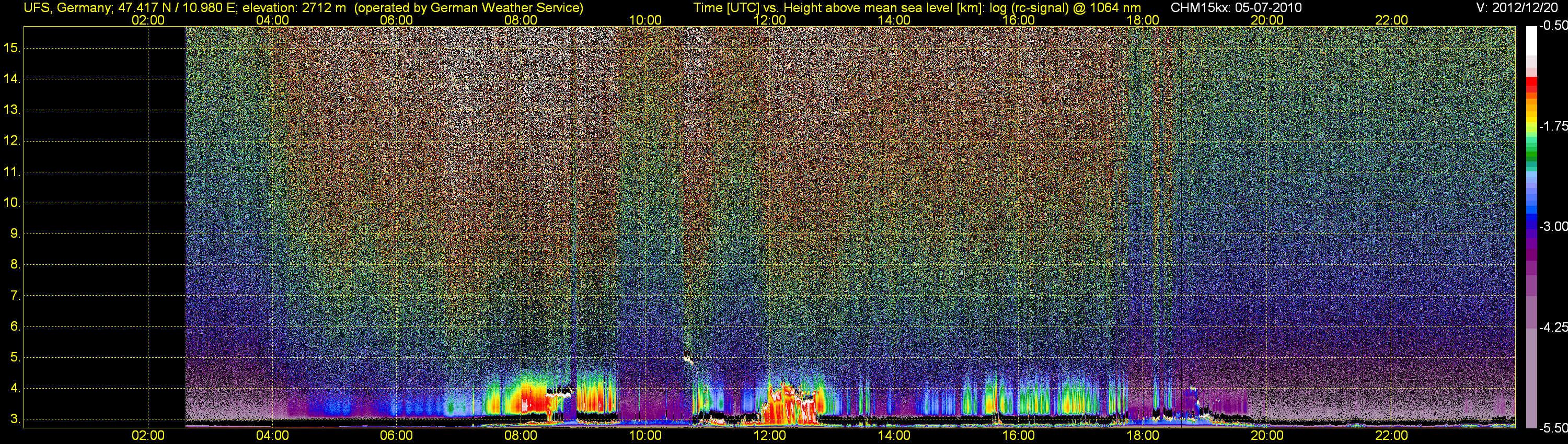Click the 22:00 label on the top time axis

click(1391, 20)
